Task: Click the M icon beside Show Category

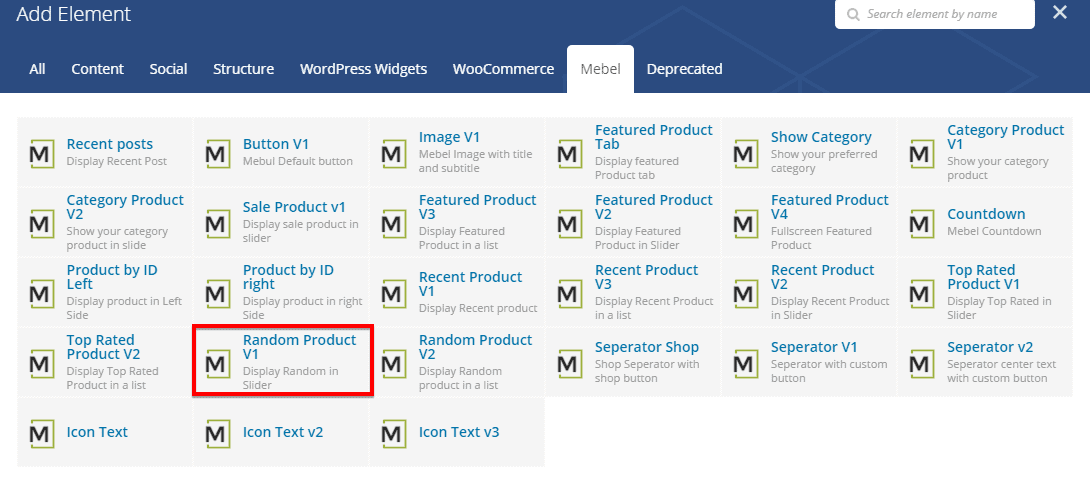Action: click(x=747, y=153)
